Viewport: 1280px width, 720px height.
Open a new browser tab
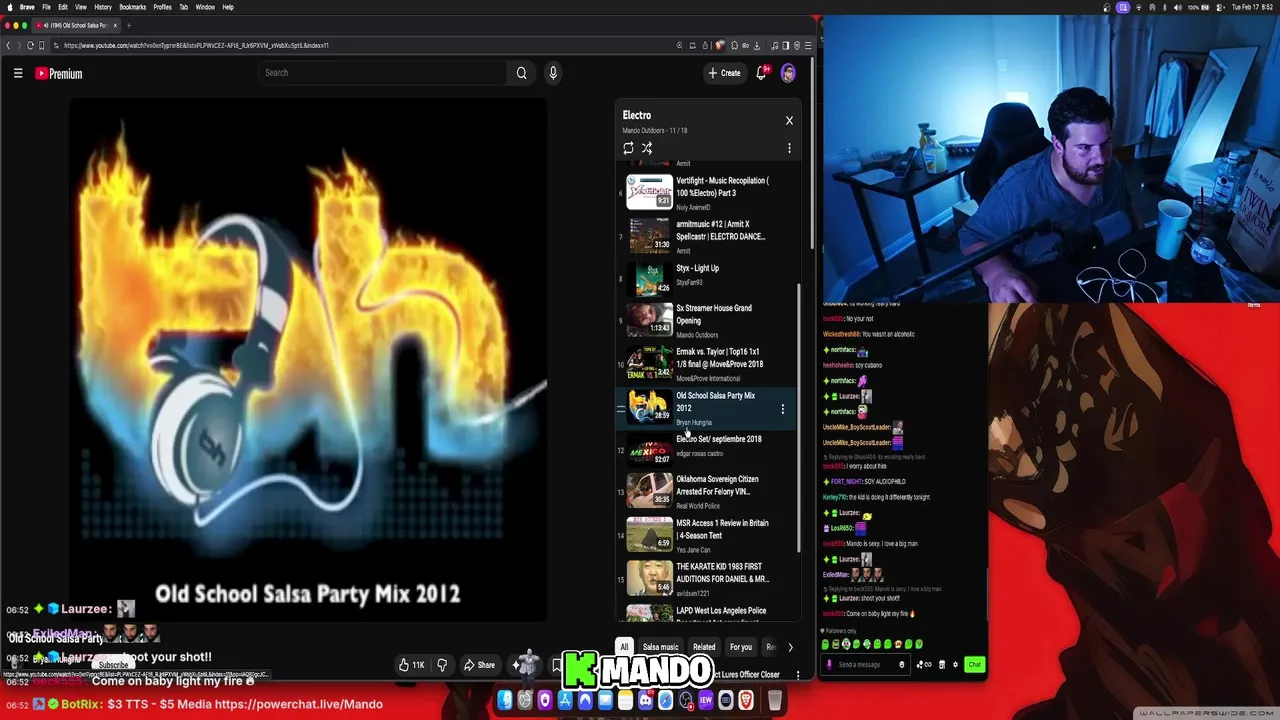pyautogui.click(x=129, y=25)
